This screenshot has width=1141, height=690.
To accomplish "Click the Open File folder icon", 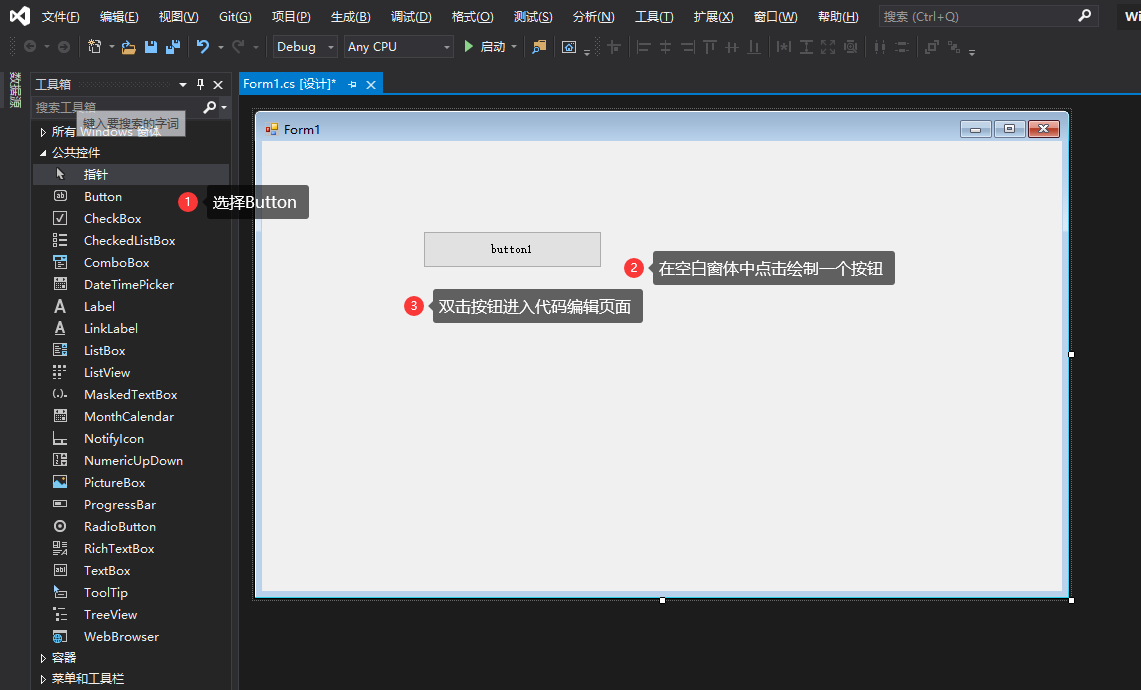I will [129, 47].
